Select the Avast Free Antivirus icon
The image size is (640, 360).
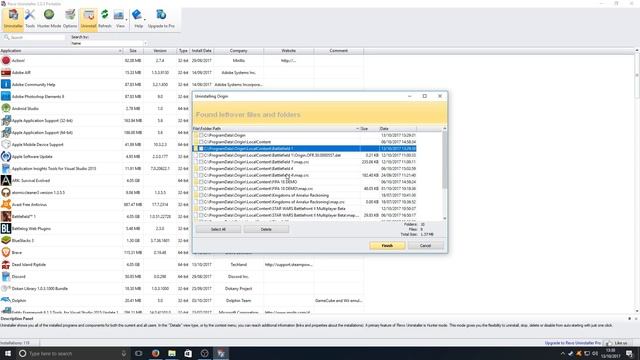[x=6, y=204]
